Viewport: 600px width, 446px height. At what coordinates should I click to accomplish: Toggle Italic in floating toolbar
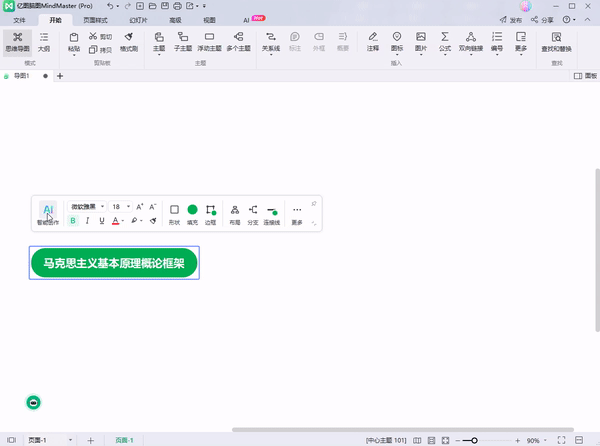click(x=88, y=221)
